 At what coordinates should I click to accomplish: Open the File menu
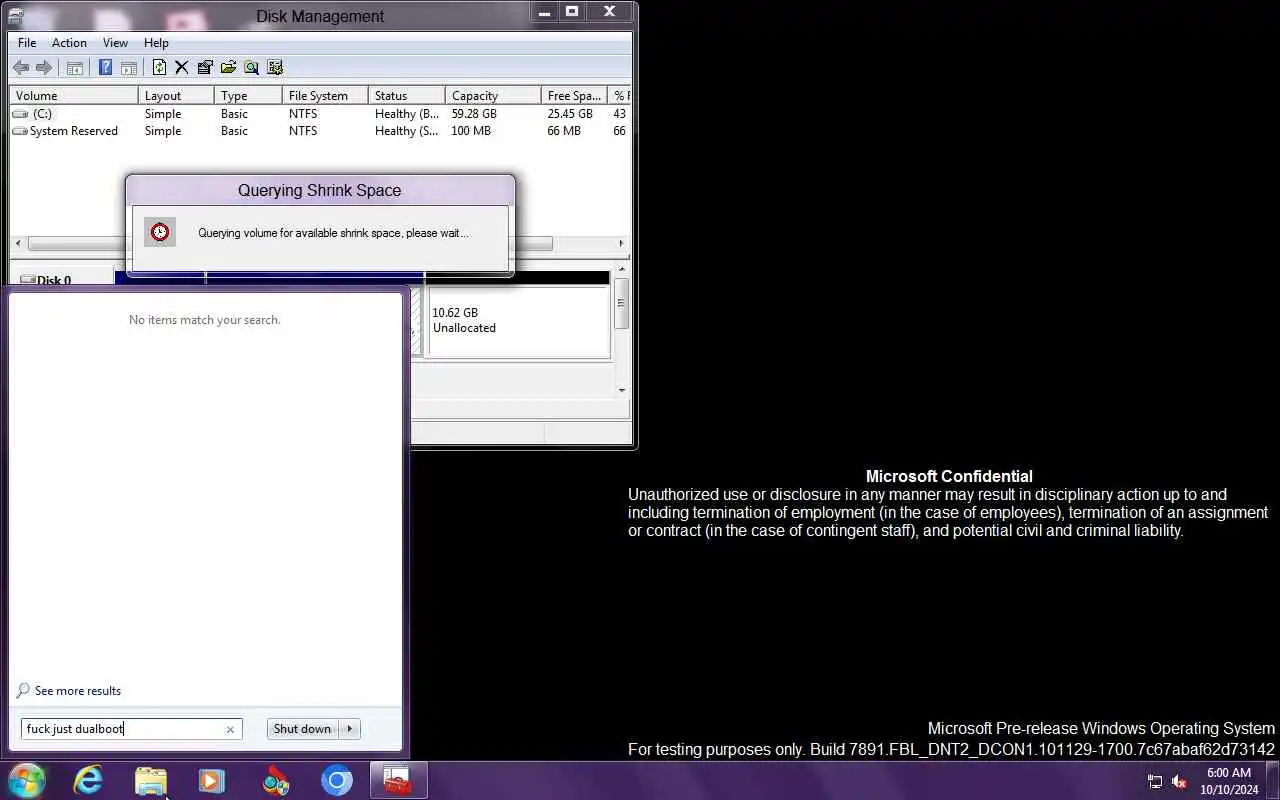[x=27, y=43]
